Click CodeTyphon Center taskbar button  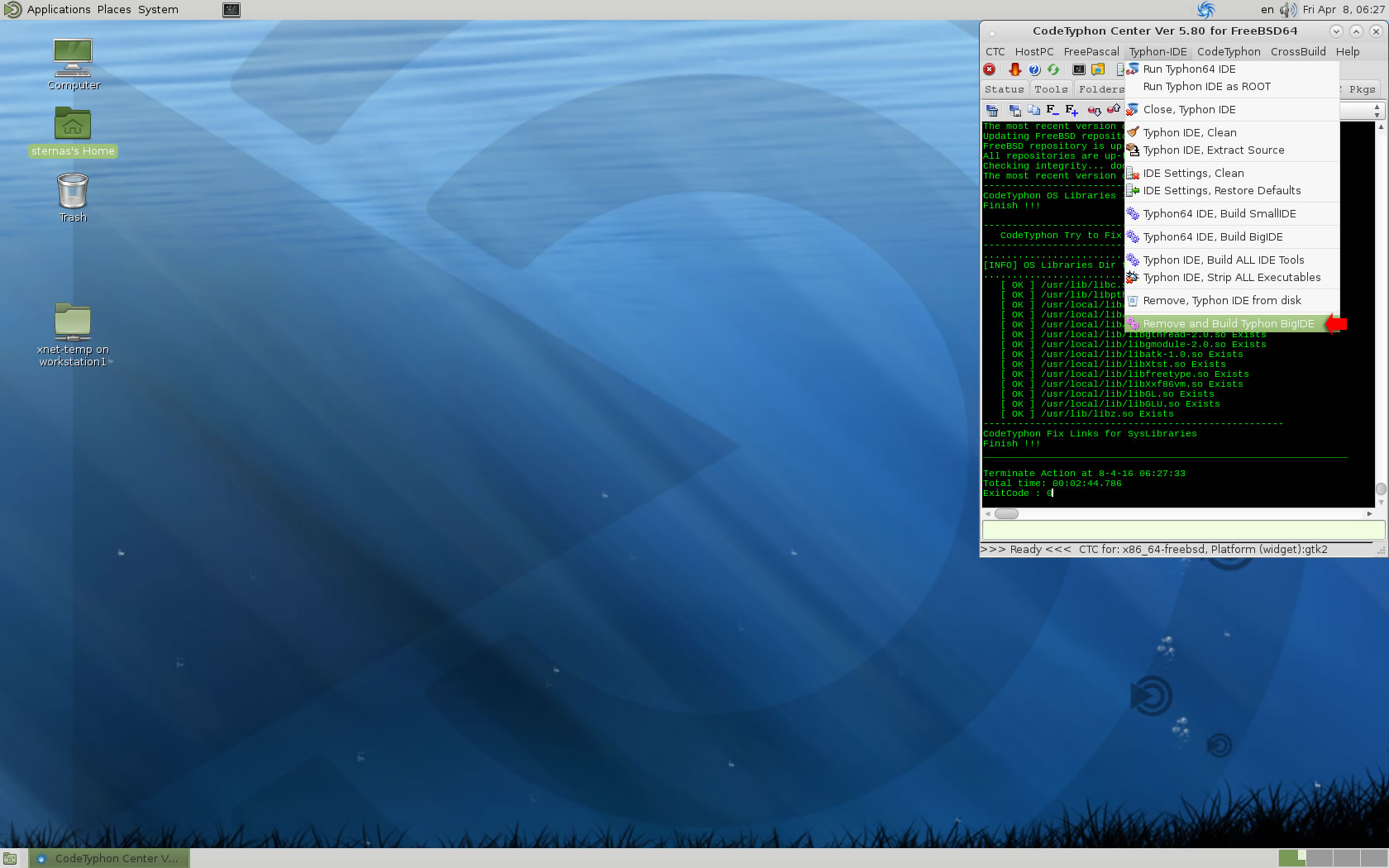point(109,859)
